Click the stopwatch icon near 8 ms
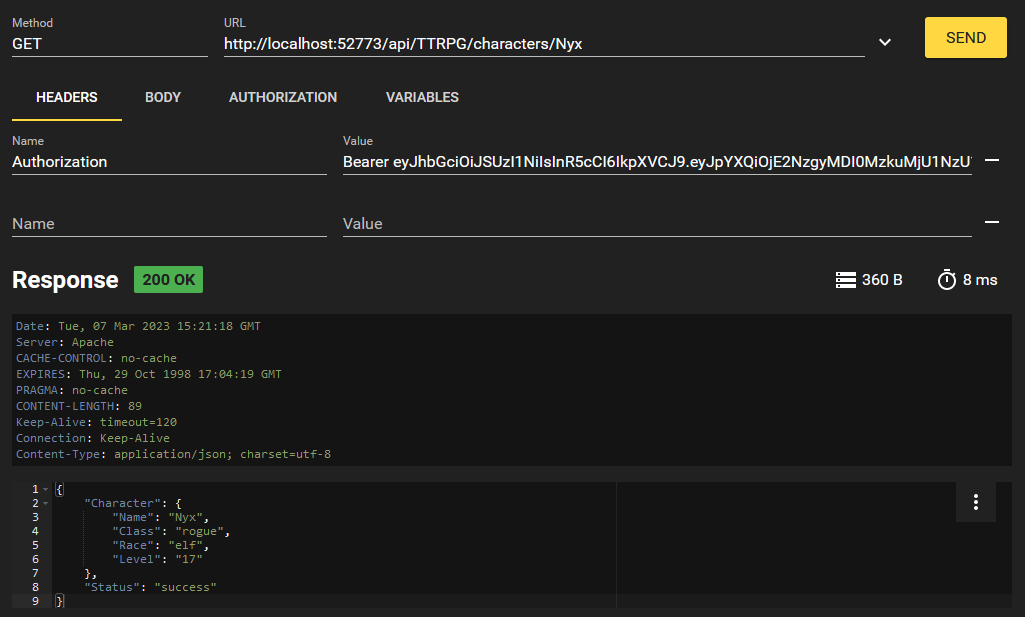This screenshot has width=1025, height=617. pyautogui.click(x=947, y=280)
